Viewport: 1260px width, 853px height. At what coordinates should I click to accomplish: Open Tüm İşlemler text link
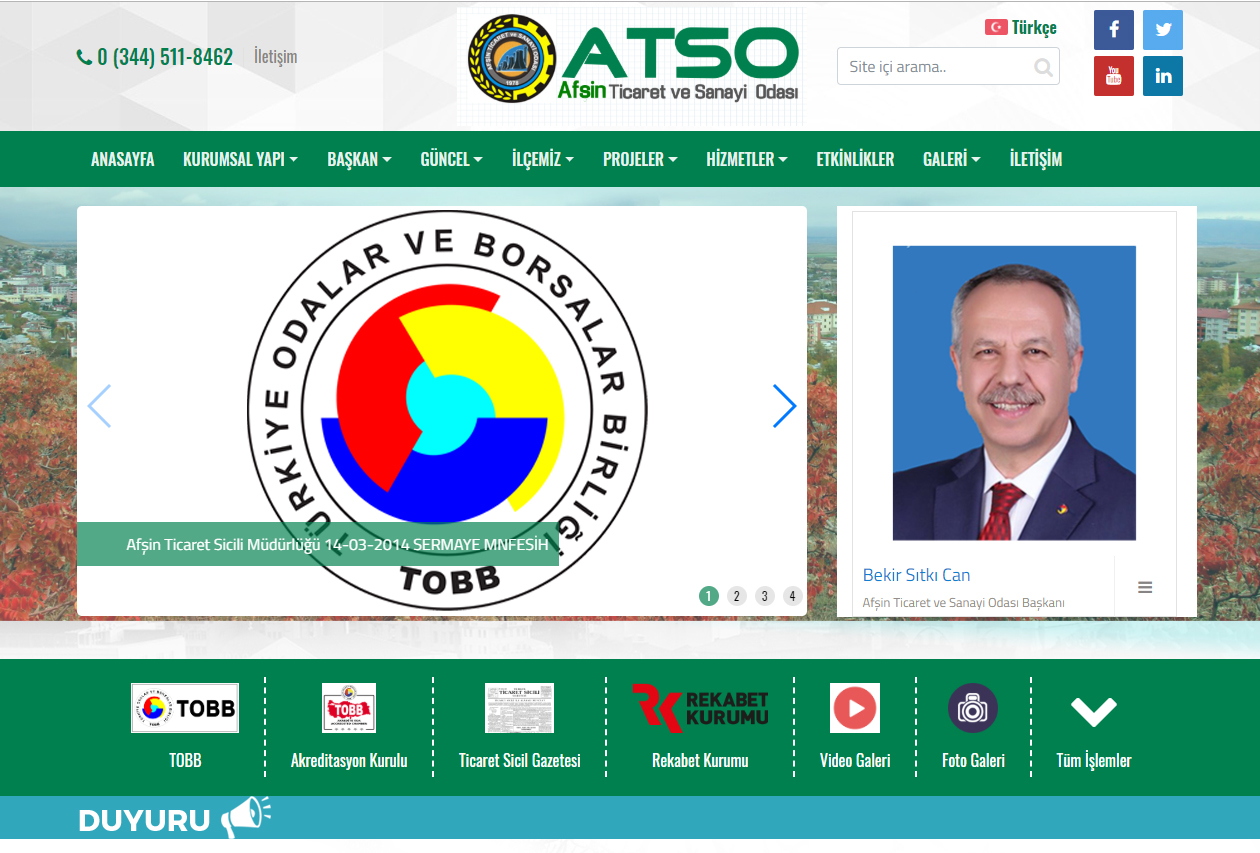coord(1094,760)
